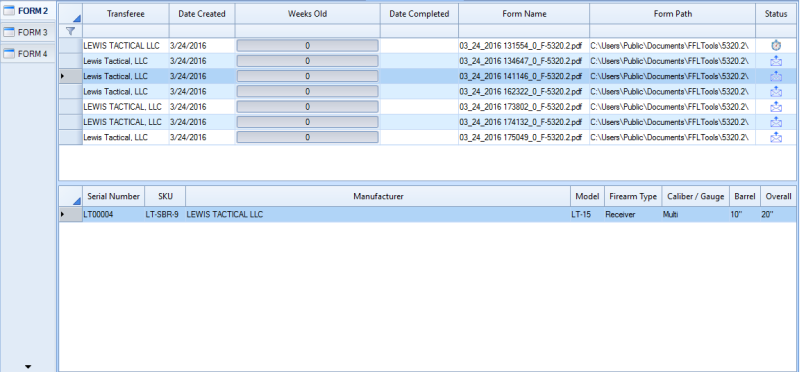
Task: Click the Transferee filter input cell
Action: (x=126, y=31)
